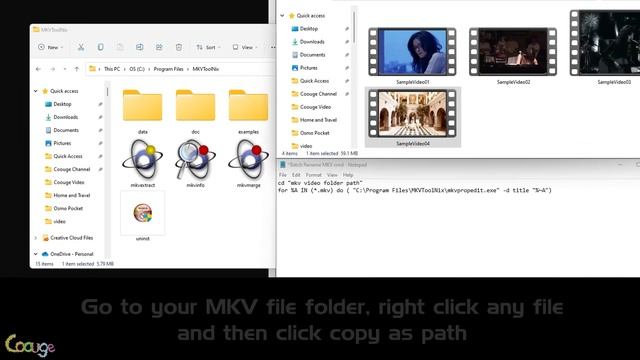Viewport: 640px width, 360px height.
Task: Click the 'cd "mkv video folder path"' line in Notepad
Action: point(320,183)
